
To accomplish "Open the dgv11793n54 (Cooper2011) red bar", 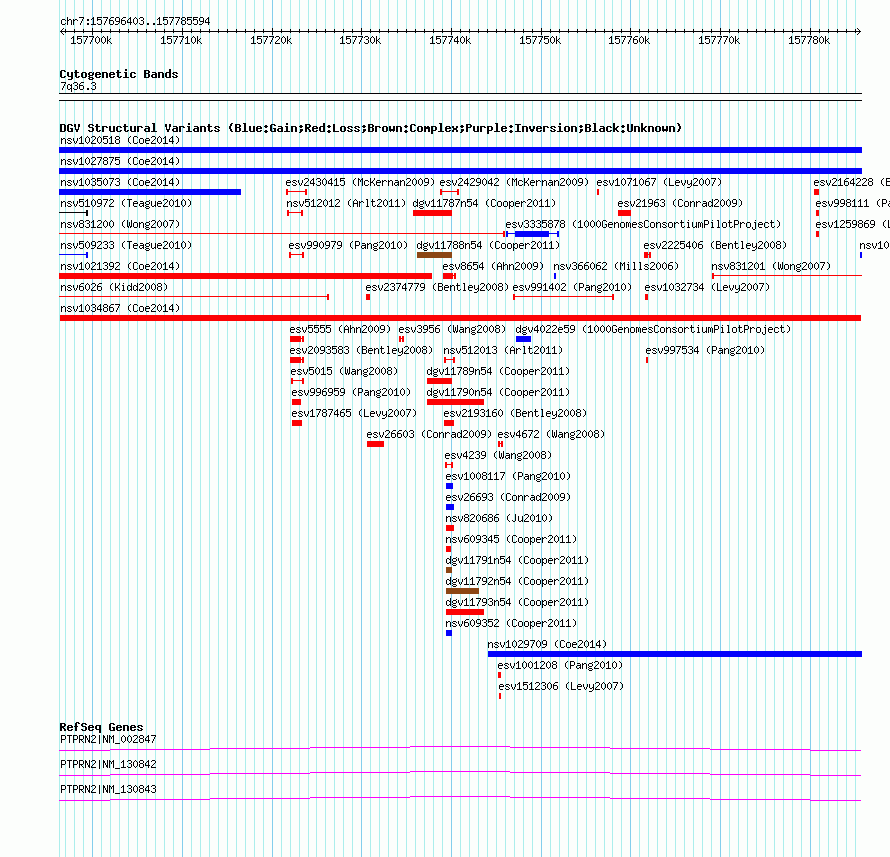I will (x=465, y=612).
